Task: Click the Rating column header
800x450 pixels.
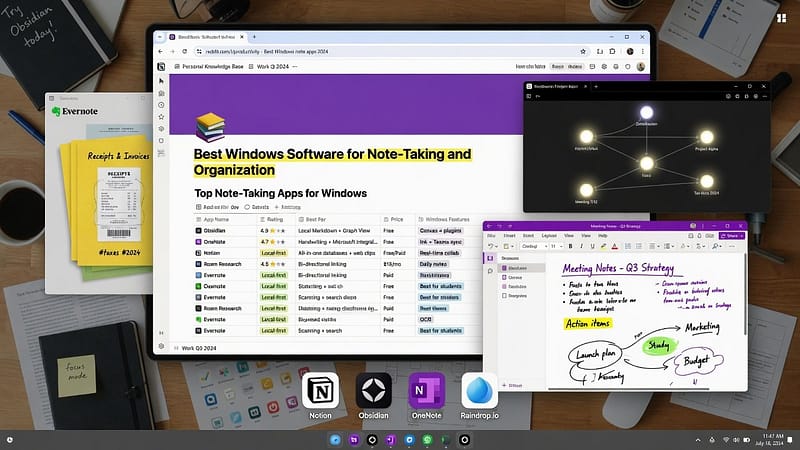Action: point(276,219)
